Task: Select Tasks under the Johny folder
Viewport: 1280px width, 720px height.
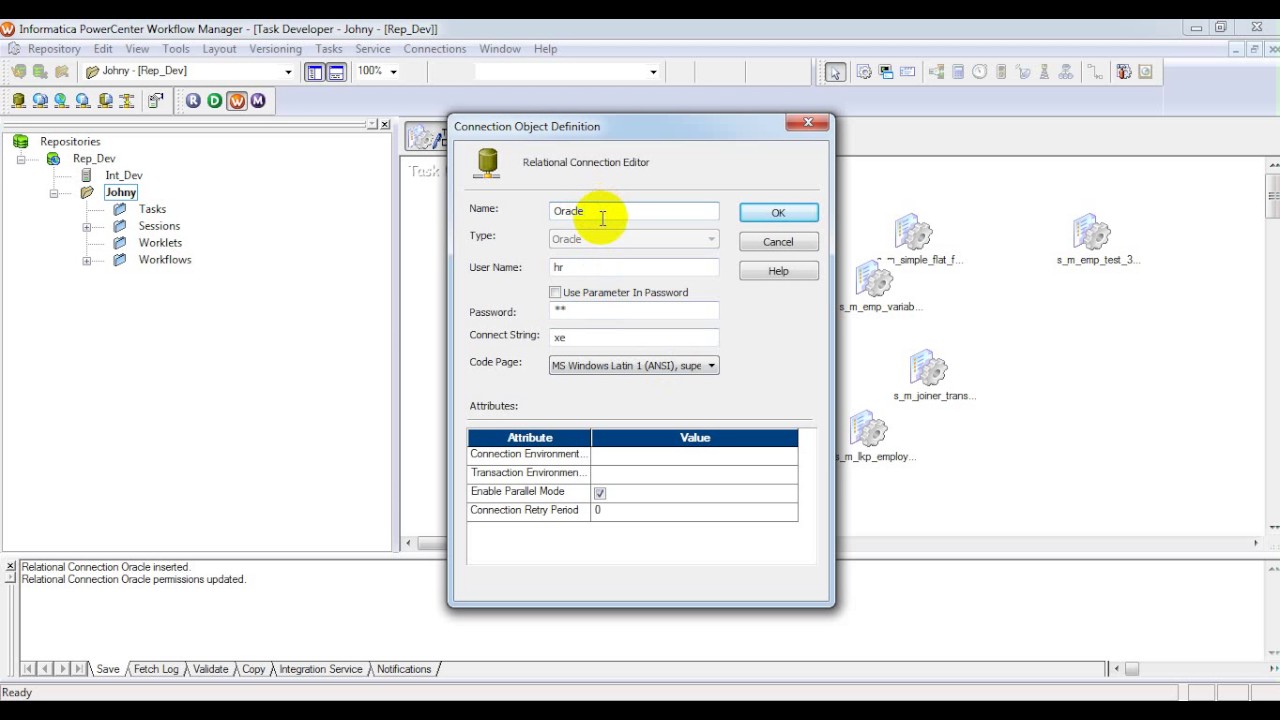Action: tap(152, 209)
